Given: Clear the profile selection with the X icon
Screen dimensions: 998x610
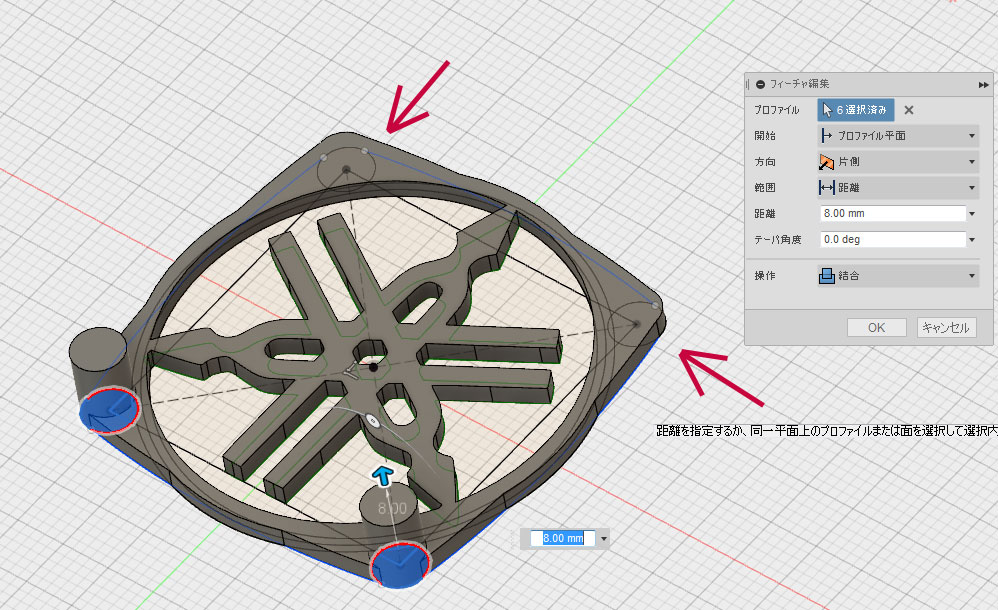Looking at the screenshot, I should [909, 110].
